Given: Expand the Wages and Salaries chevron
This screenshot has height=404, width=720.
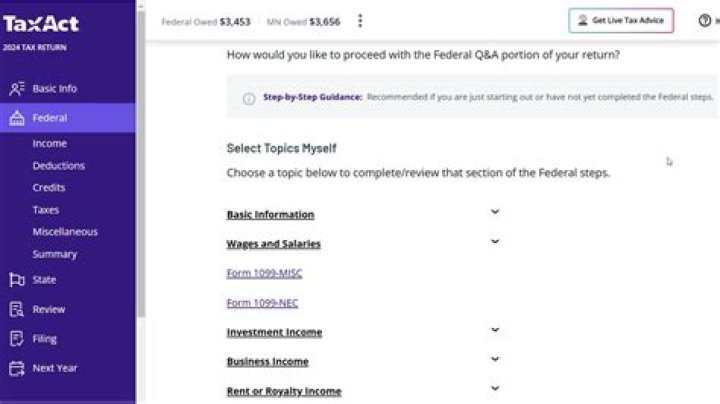Looking at the screenshot, I should tap(495, 241).
